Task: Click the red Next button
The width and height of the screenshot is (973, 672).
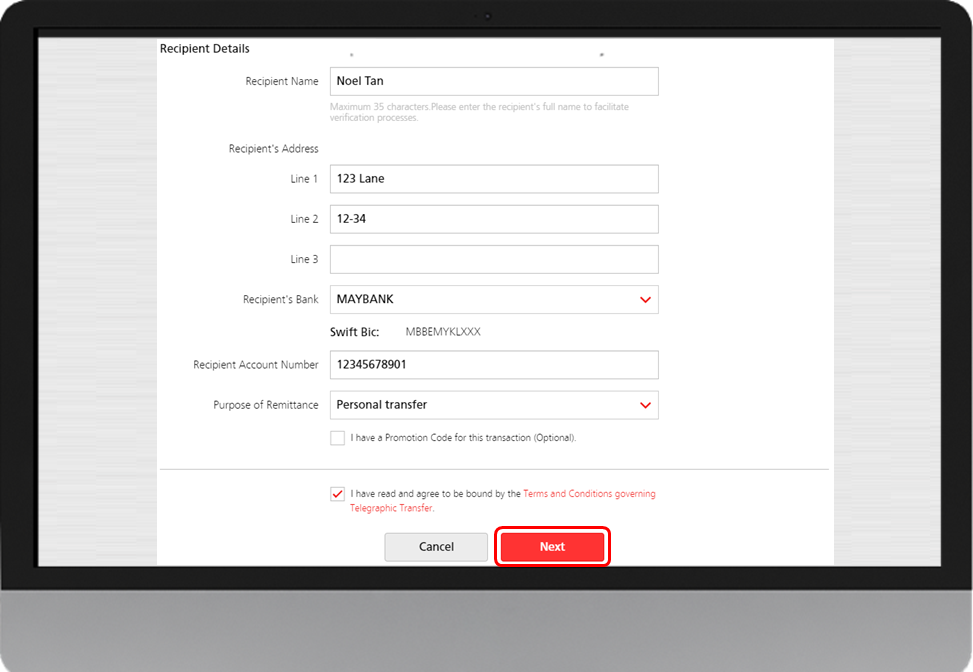Action: click(x=552, y=547)
